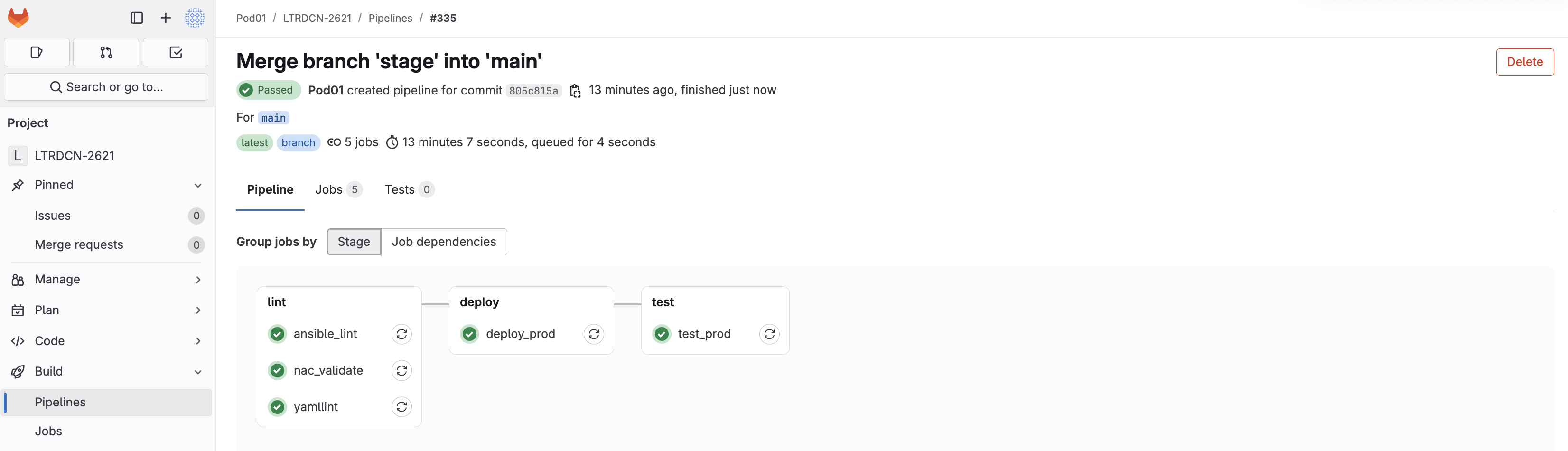
Task: Expand the Code section
Action: (198, 341)
